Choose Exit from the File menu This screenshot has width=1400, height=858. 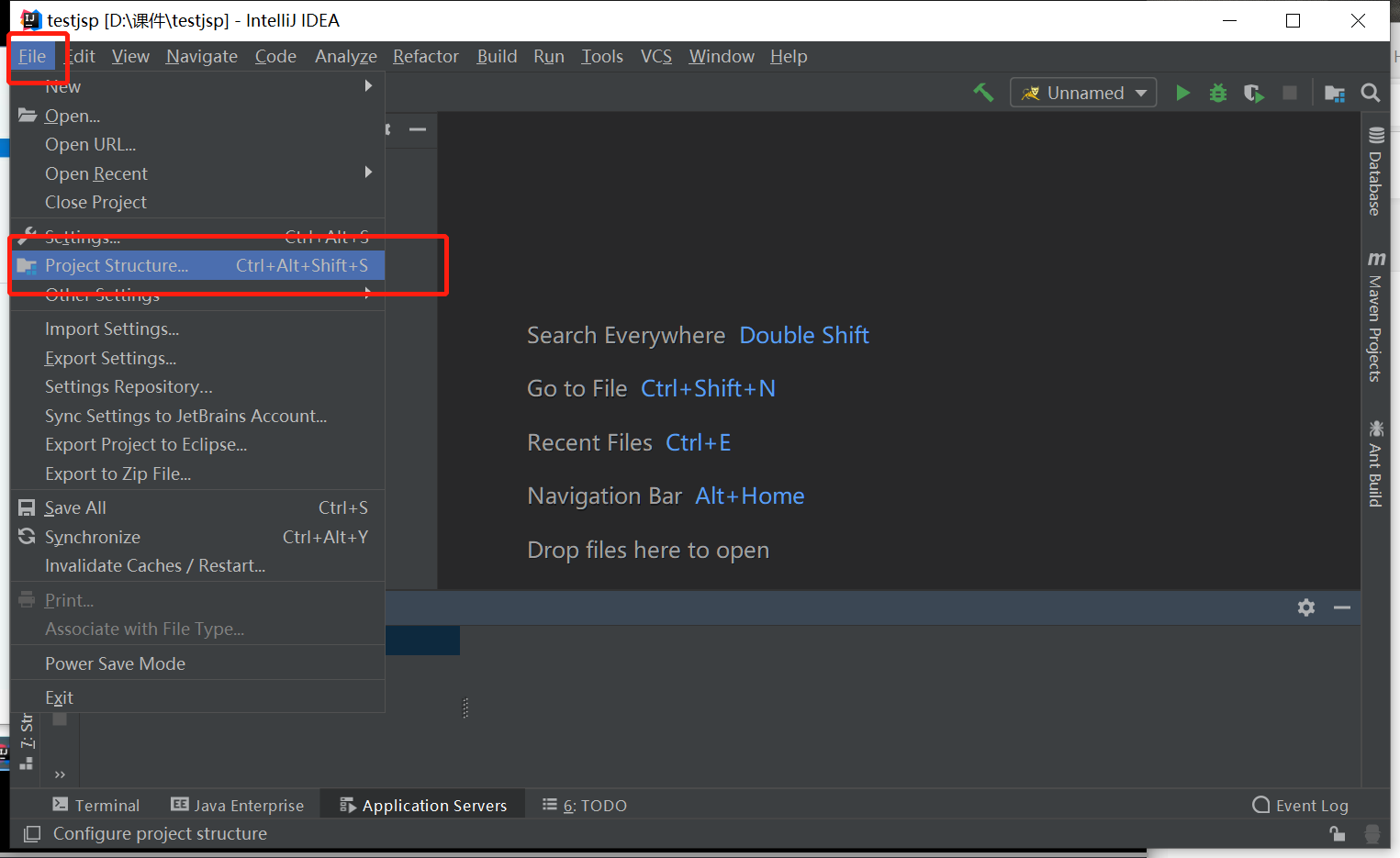197,697
